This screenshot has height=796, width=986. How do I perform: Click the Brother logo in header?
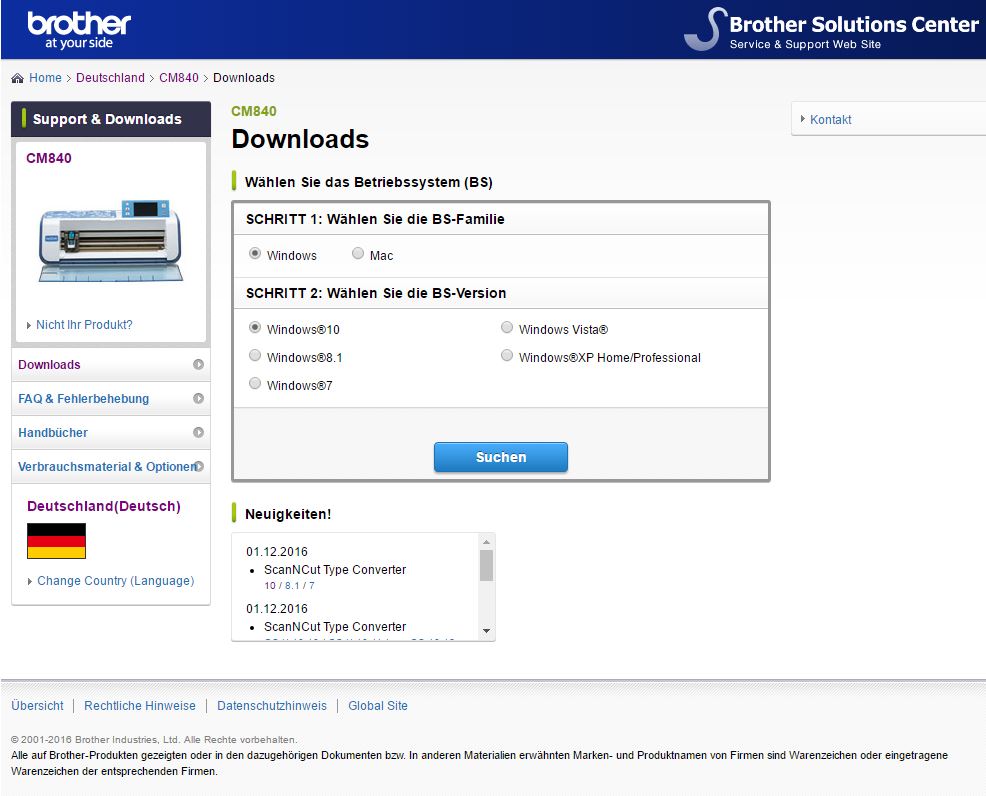click(79, 30)
